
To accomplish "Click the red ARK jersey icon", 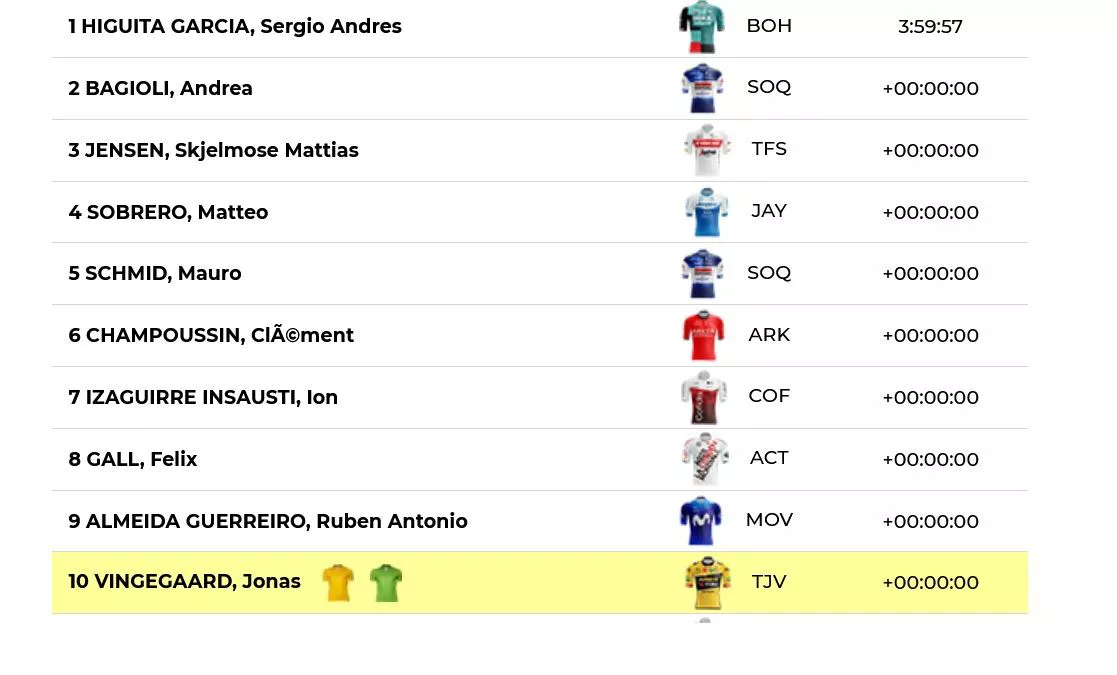I will click(702, 335).
